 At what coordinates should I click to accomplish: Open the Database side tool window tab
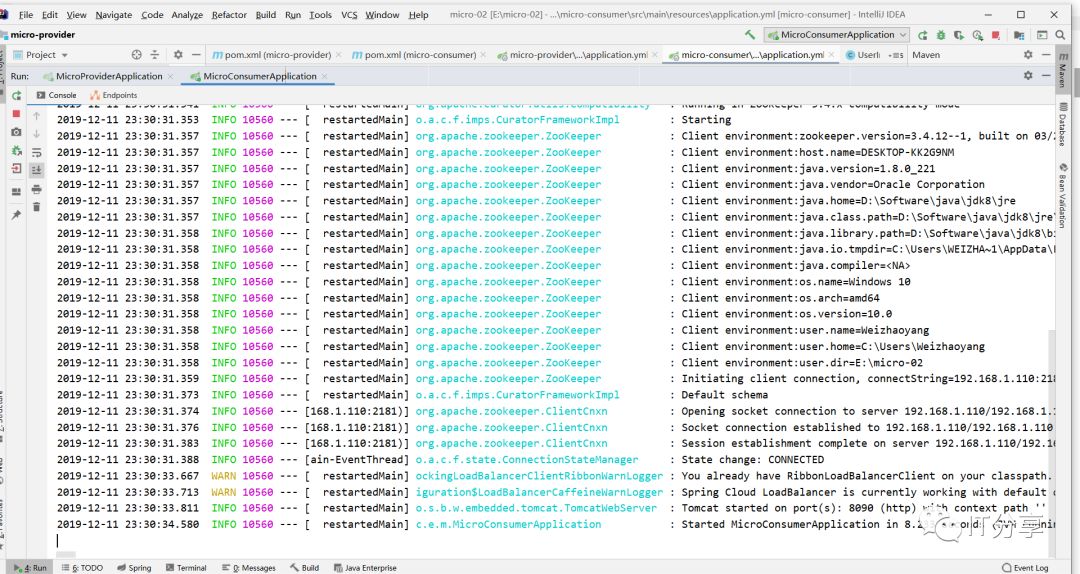point(1063,125)
